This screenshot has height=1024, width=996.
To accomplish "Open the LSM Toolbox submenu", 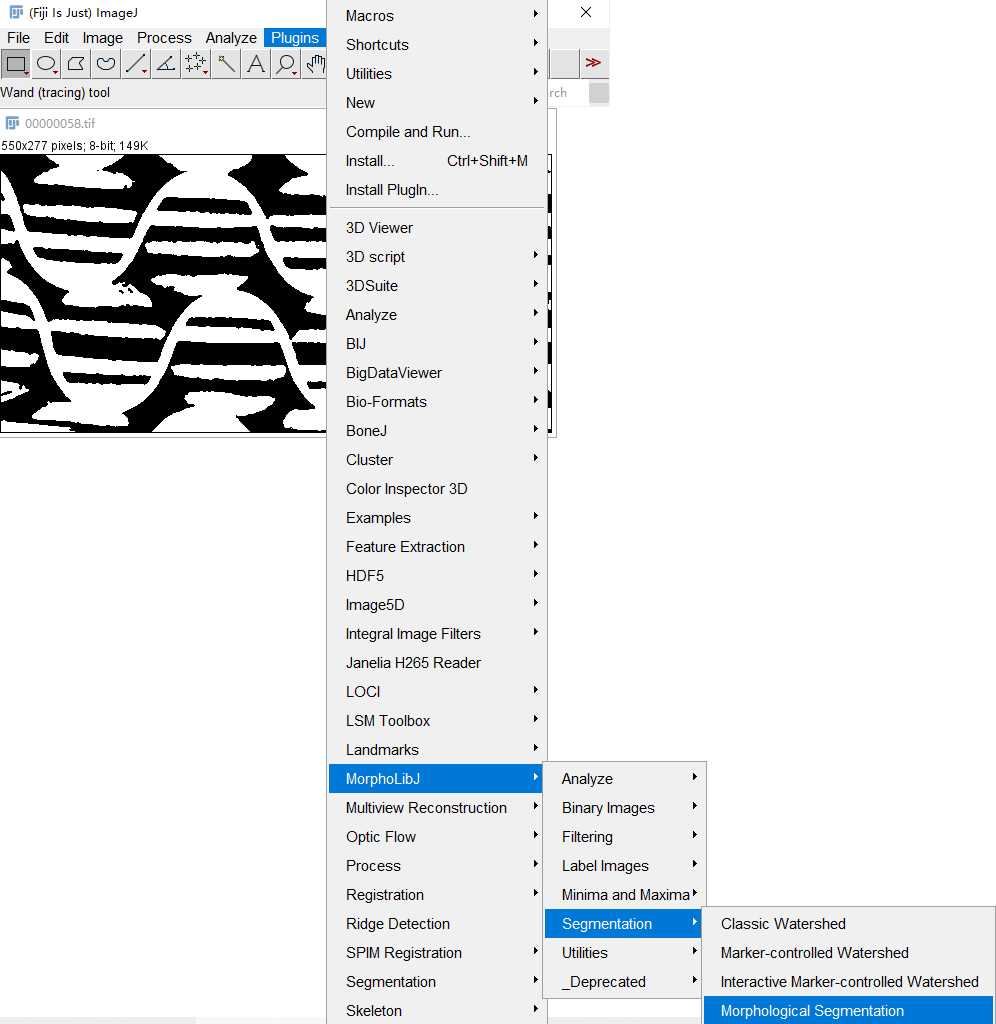I will pos(436,720).
